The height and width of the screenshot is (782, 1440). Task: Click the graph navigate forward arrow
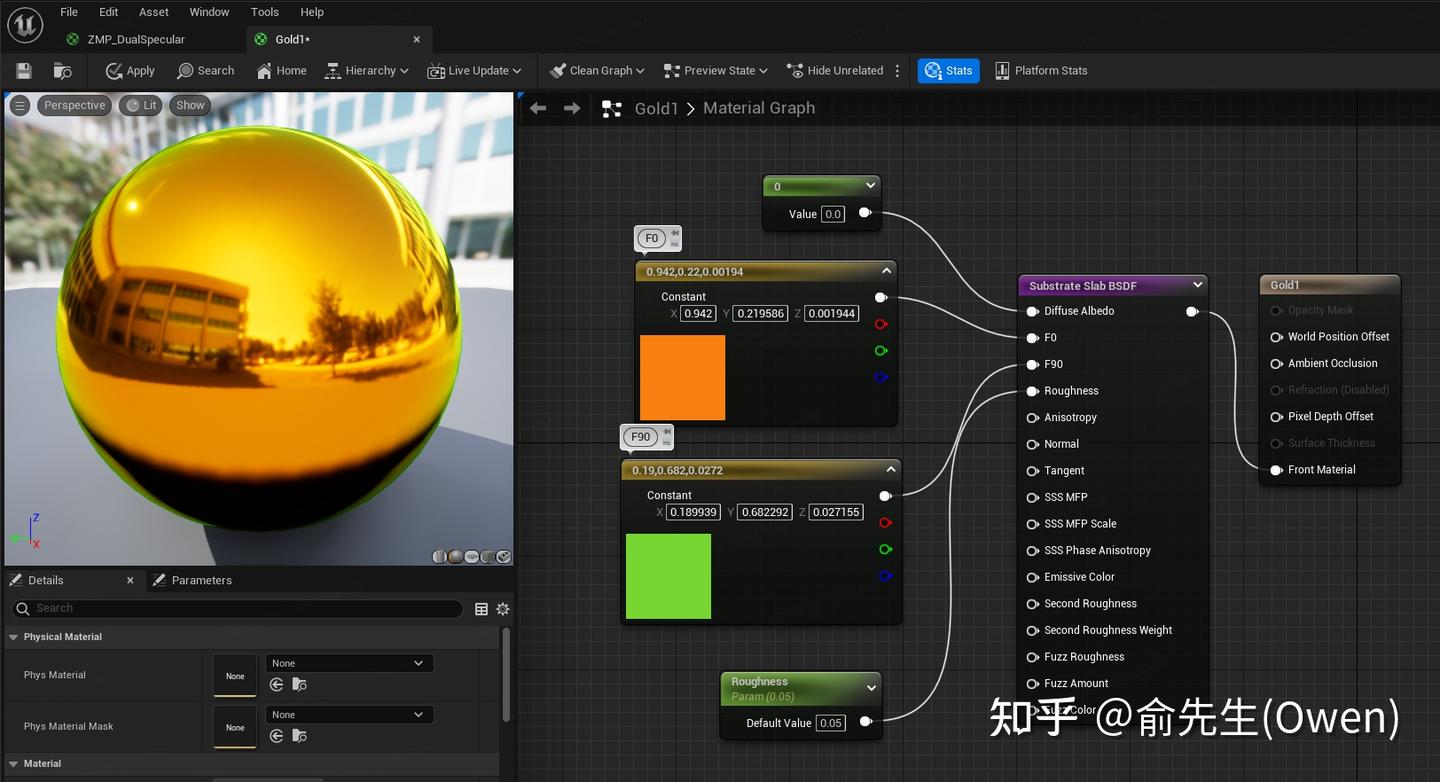[x=572, y=108]
